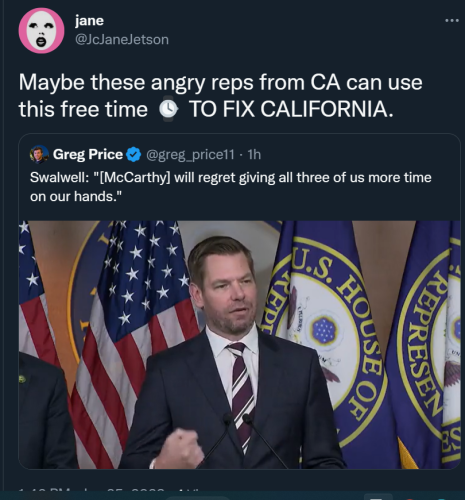The image size is (465, 500).
Task: Open the @JcJaneJetson handle link
Action: 122,40
